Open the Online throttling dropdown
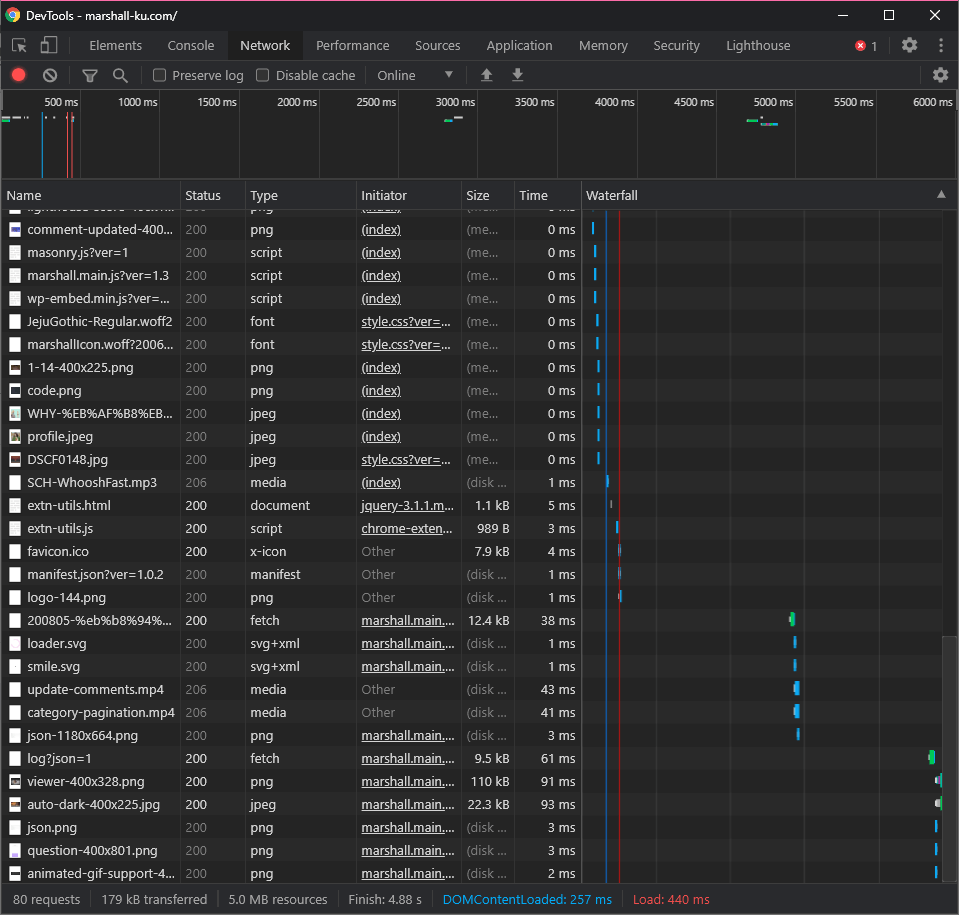 (x=415, y=75)
